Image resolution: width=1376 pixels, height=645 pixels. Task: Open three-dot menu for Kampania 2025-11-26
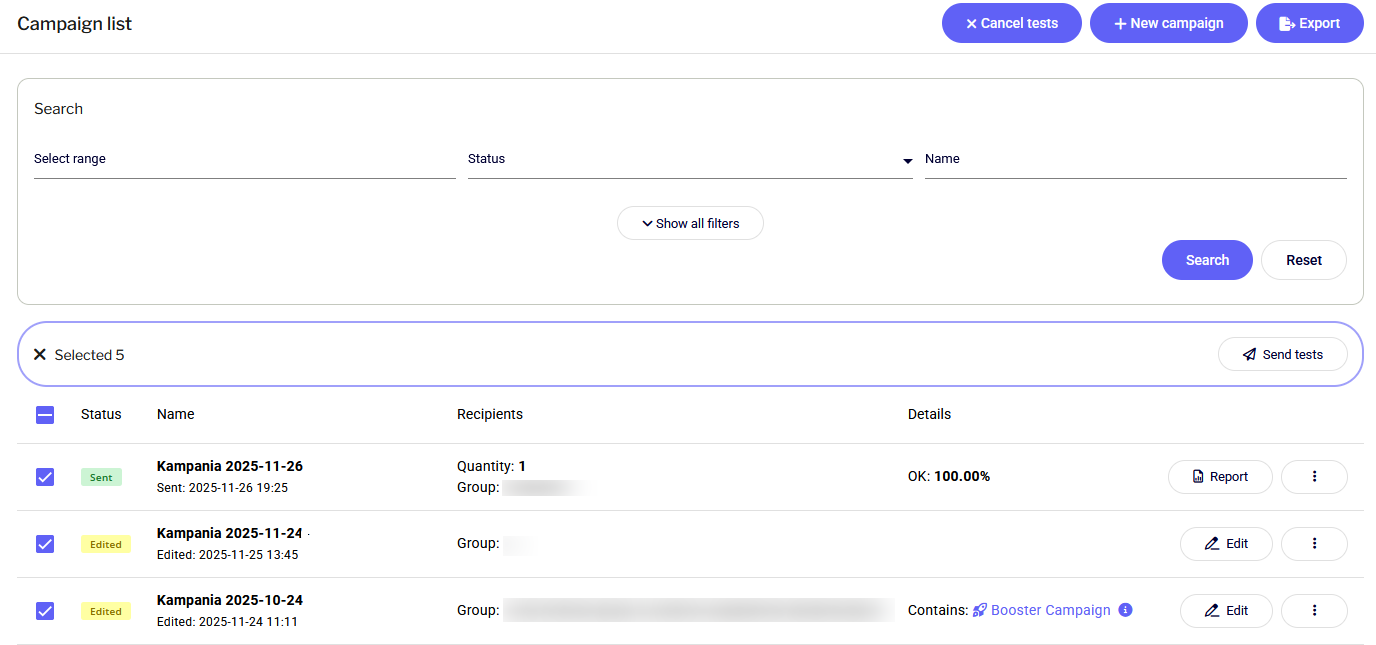pyautogui.click(x=1314, y=477)
